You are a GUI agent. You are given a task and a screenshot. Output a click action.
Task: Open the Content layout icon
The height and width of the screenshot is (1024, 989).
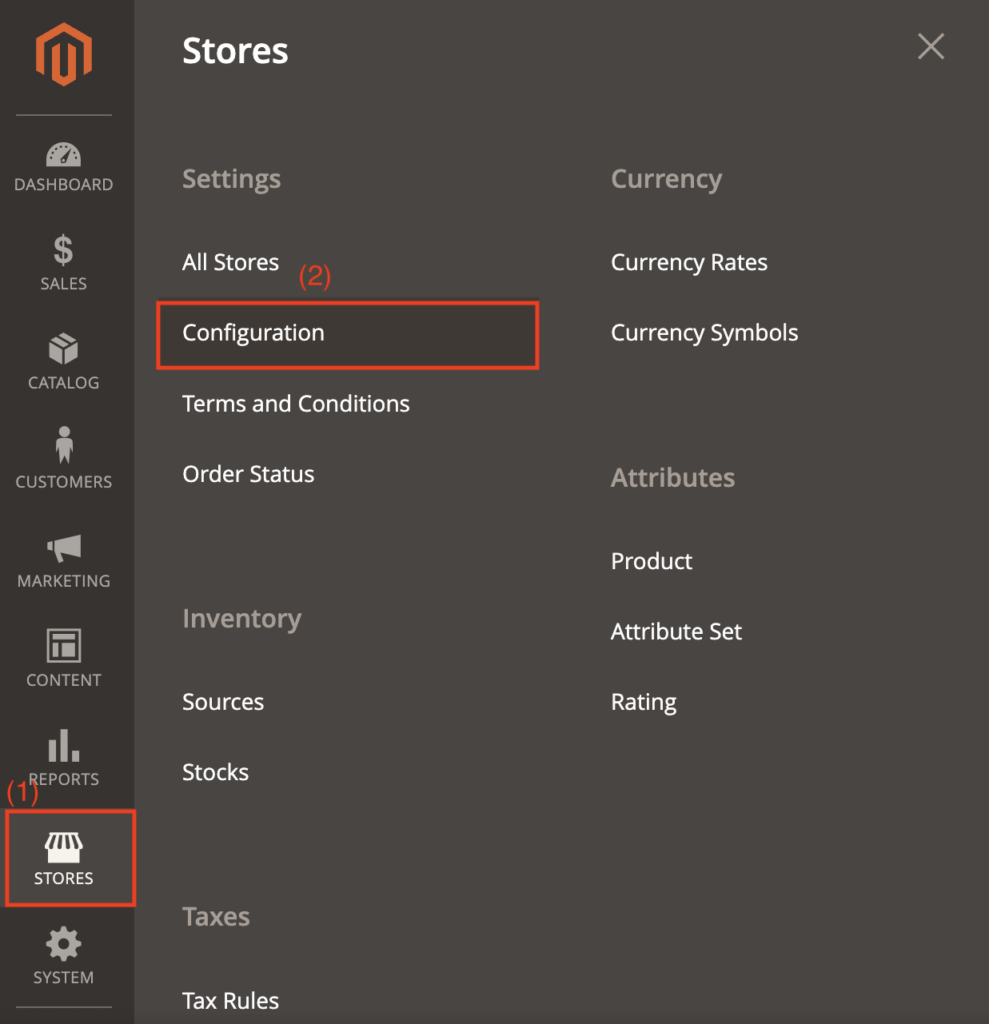coord(64,646)
